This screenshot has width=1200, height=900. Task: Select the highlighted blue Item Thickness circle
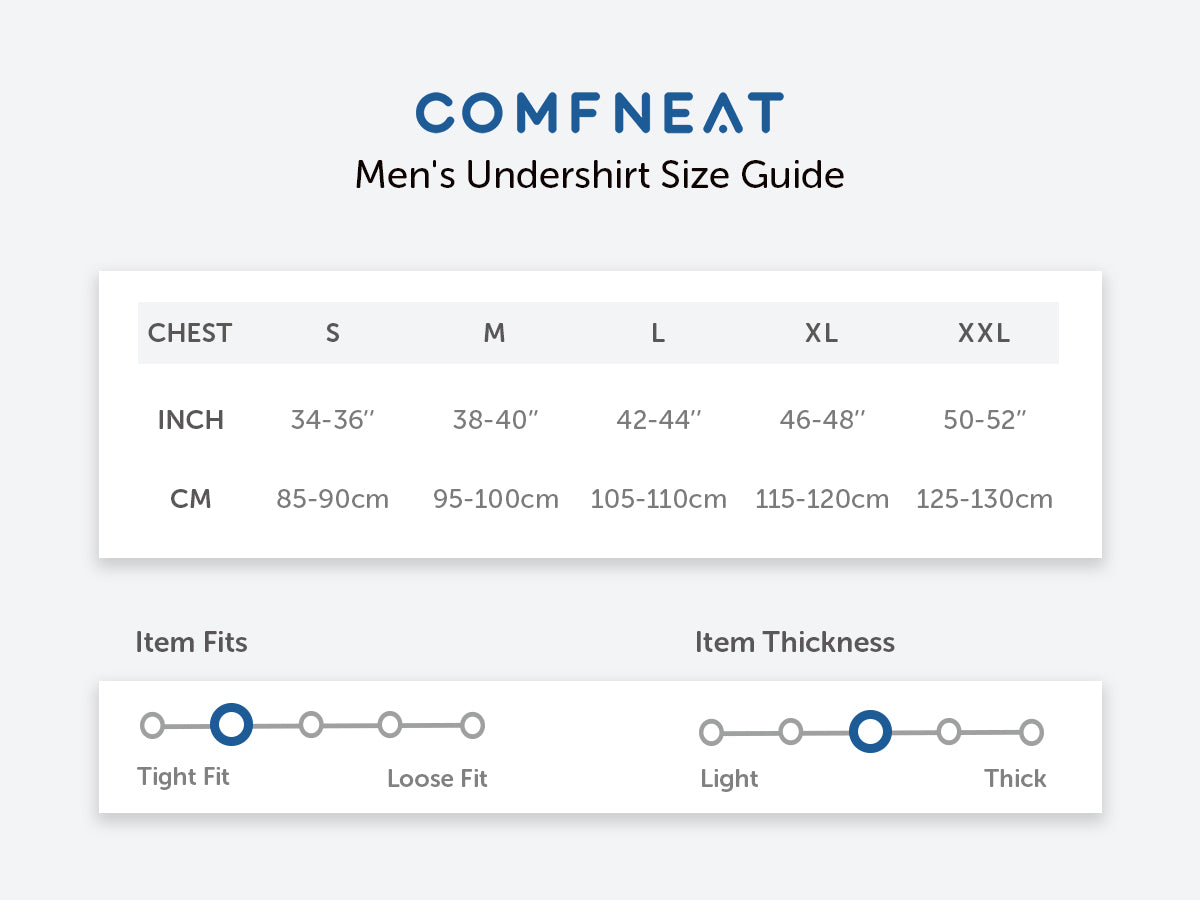(x=870, y=733)
